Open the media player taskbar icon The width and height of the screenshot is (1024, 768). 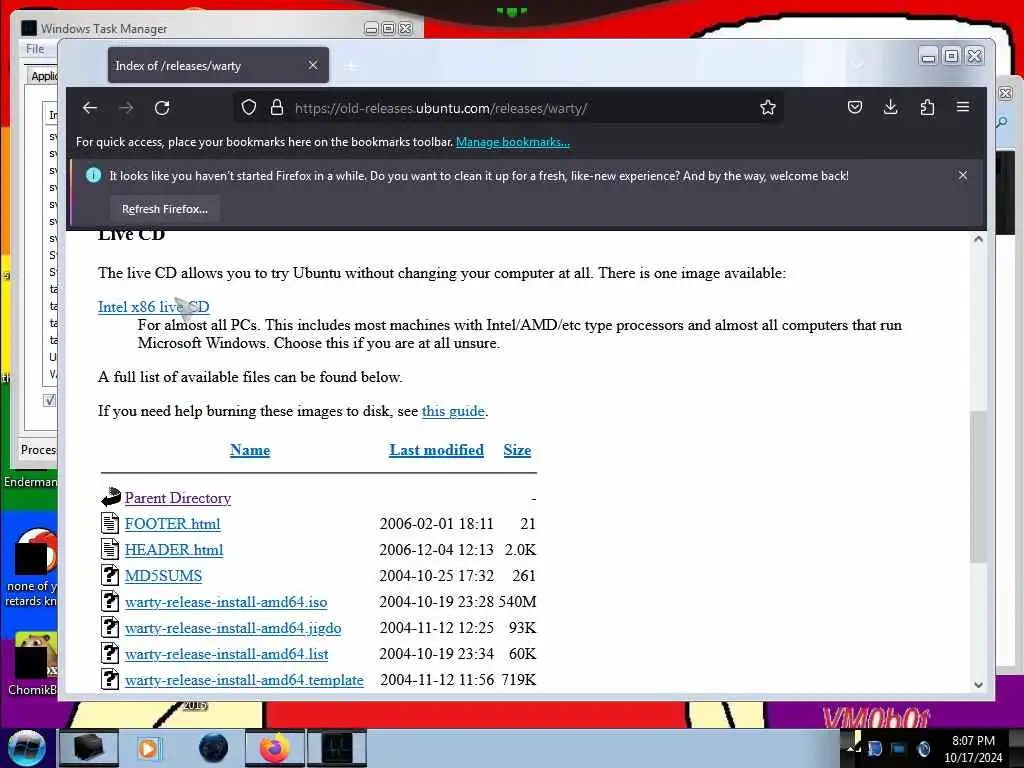pyautogui.click(x=148, y=748)
